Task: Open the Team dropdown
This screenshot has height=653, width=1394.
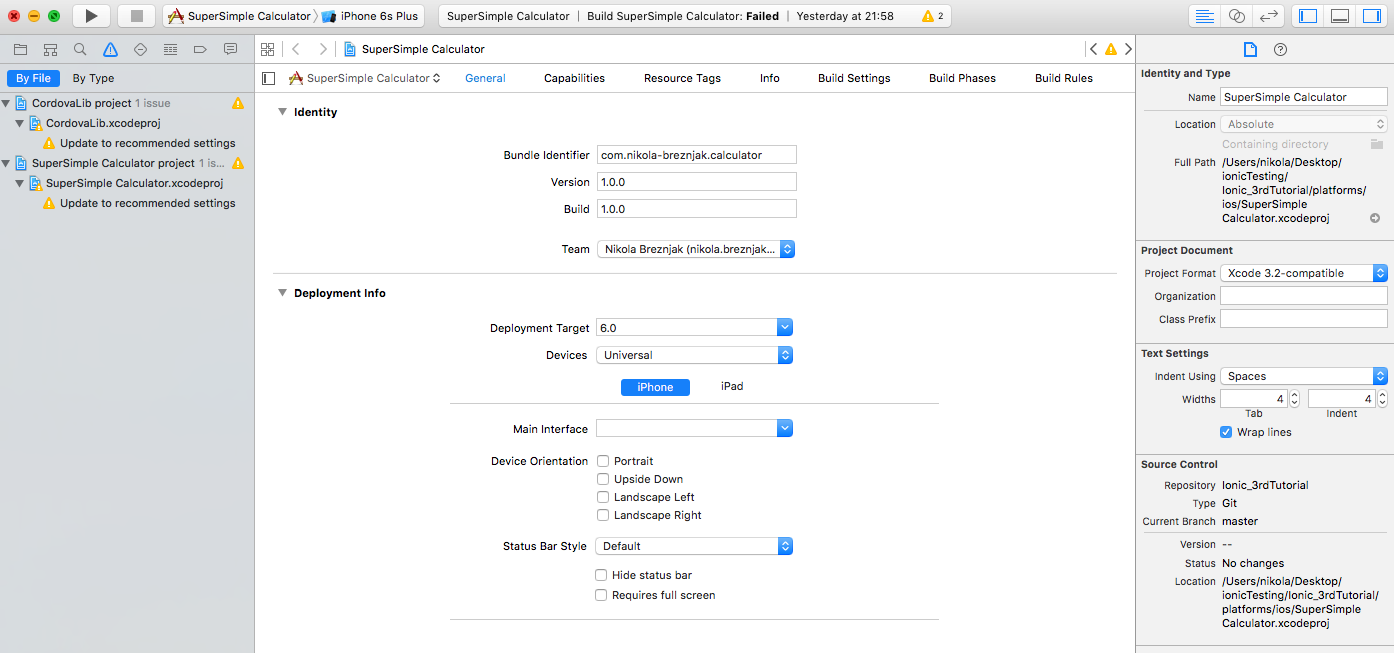Action: (696, 249)
